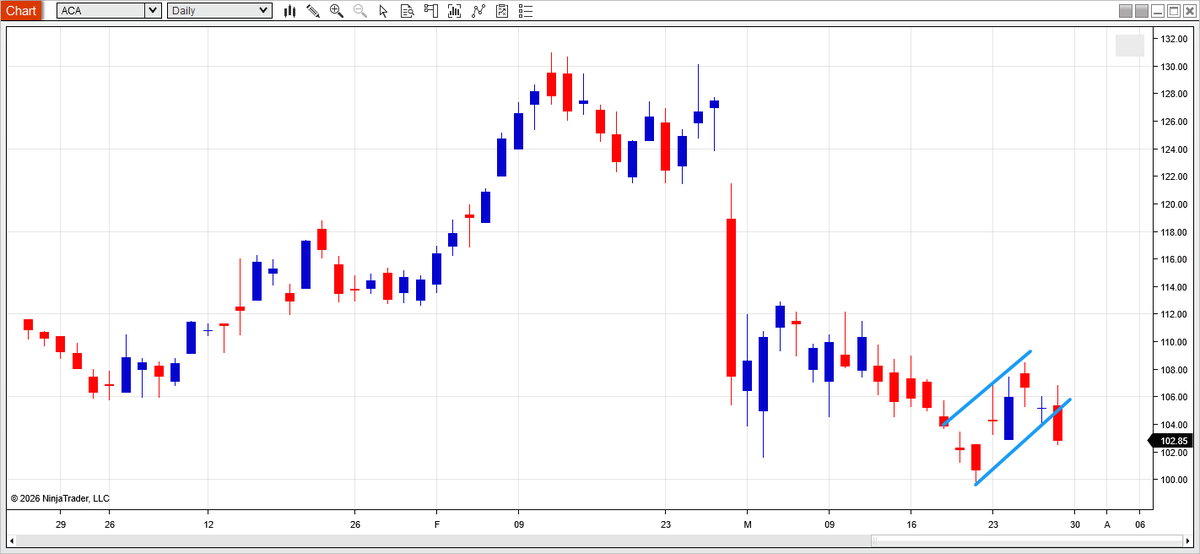Click the F month label on time axis

[437, 524]
